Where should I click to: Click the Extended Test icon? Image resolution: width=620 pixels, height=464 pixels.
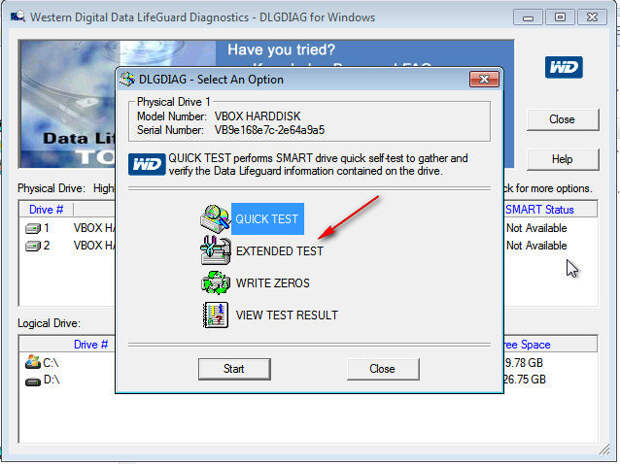click(214, 251)
